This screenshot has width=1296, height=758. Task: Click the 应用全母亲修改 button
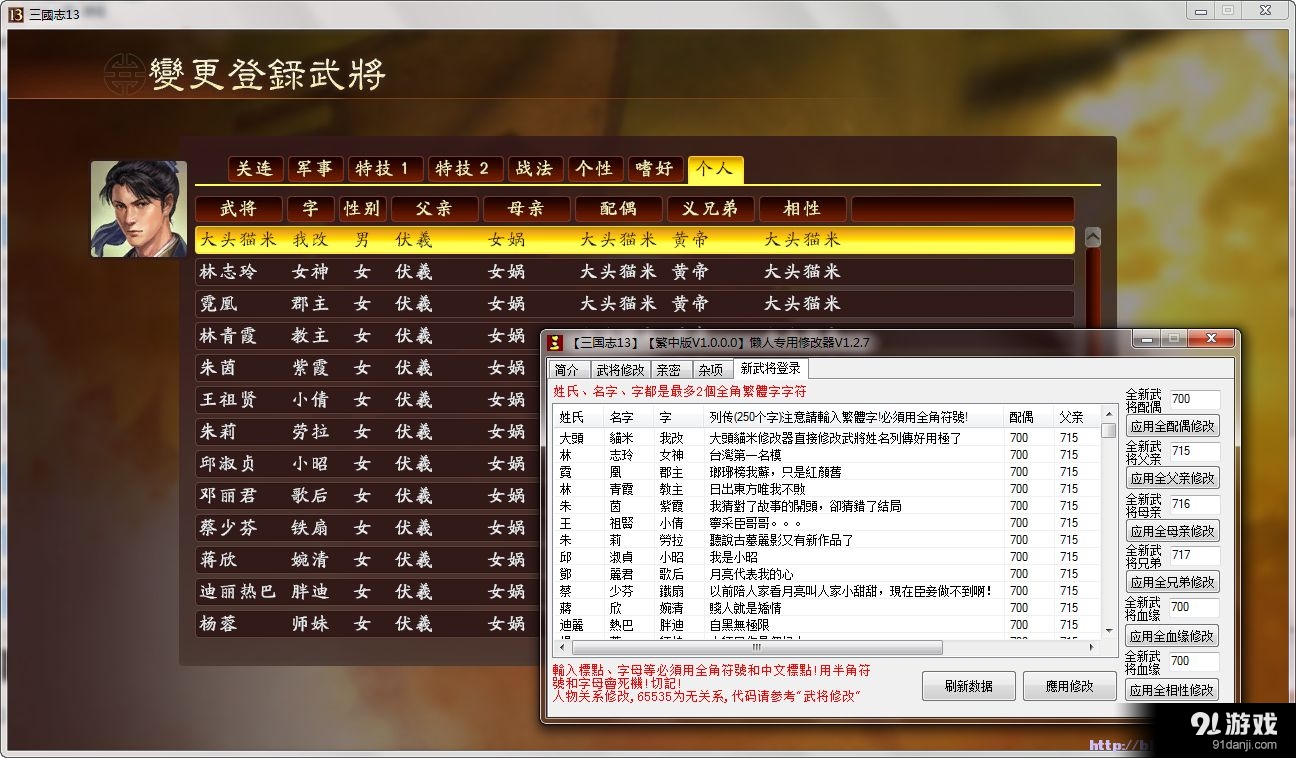pos(1172,530)
